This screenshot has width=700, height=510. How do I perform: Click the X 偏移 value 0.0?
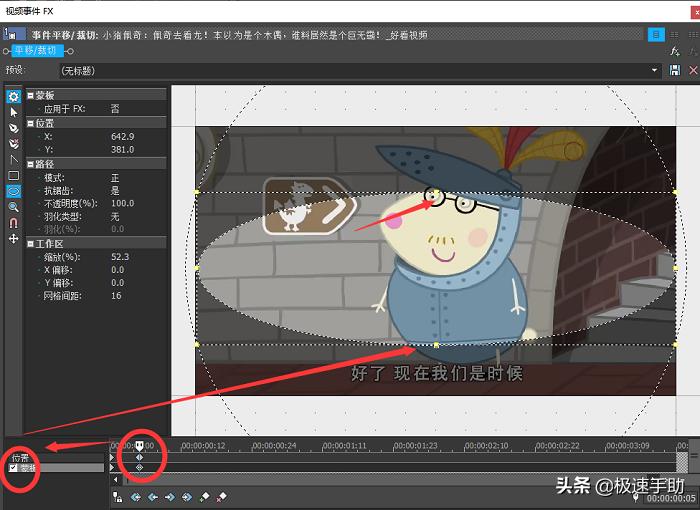[117, 270]
